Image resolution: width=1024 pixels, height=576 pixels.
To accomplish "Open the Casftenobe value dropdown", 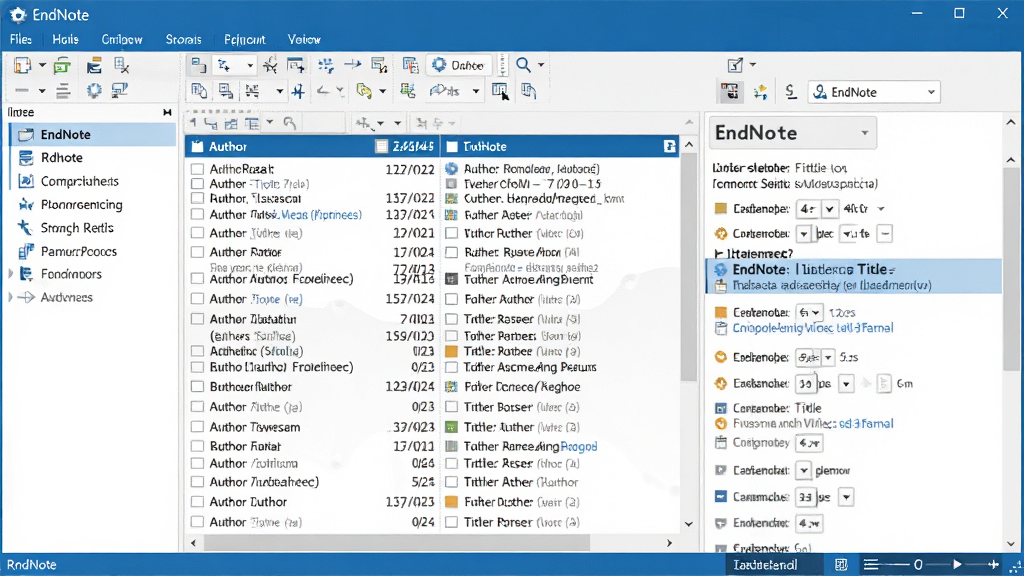I will (x=829, y=209).
